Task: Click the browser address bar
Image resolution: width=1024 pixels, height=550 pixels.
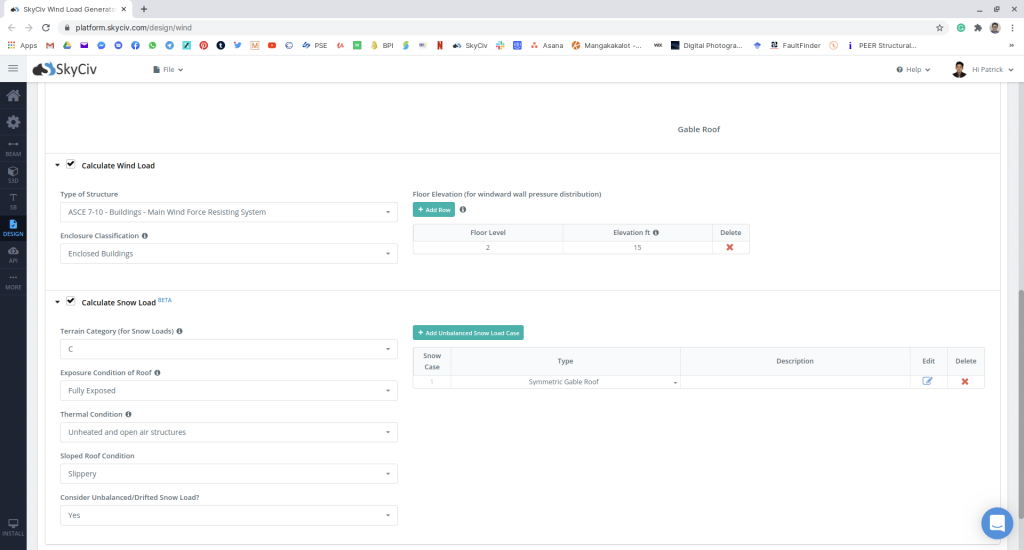Action: point(500,27)
